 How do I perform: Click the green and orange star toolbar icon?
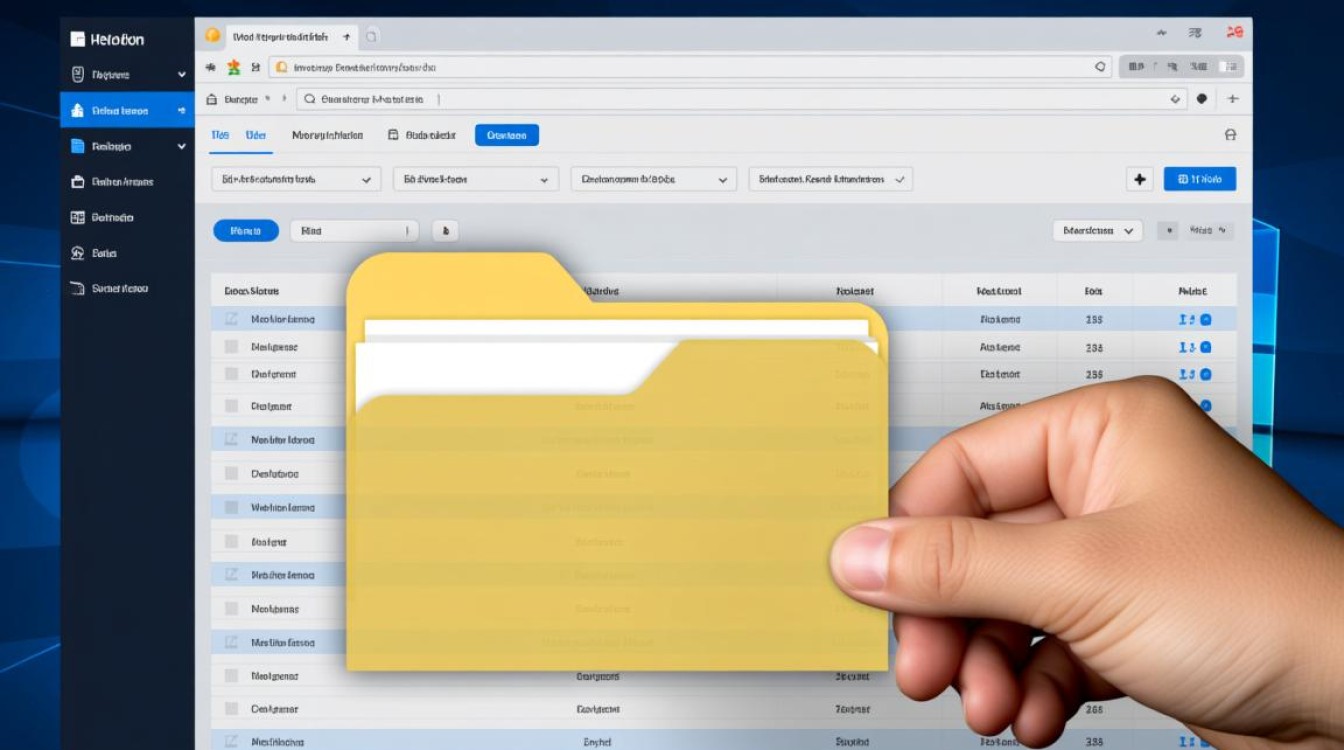(x=233, y=67)
